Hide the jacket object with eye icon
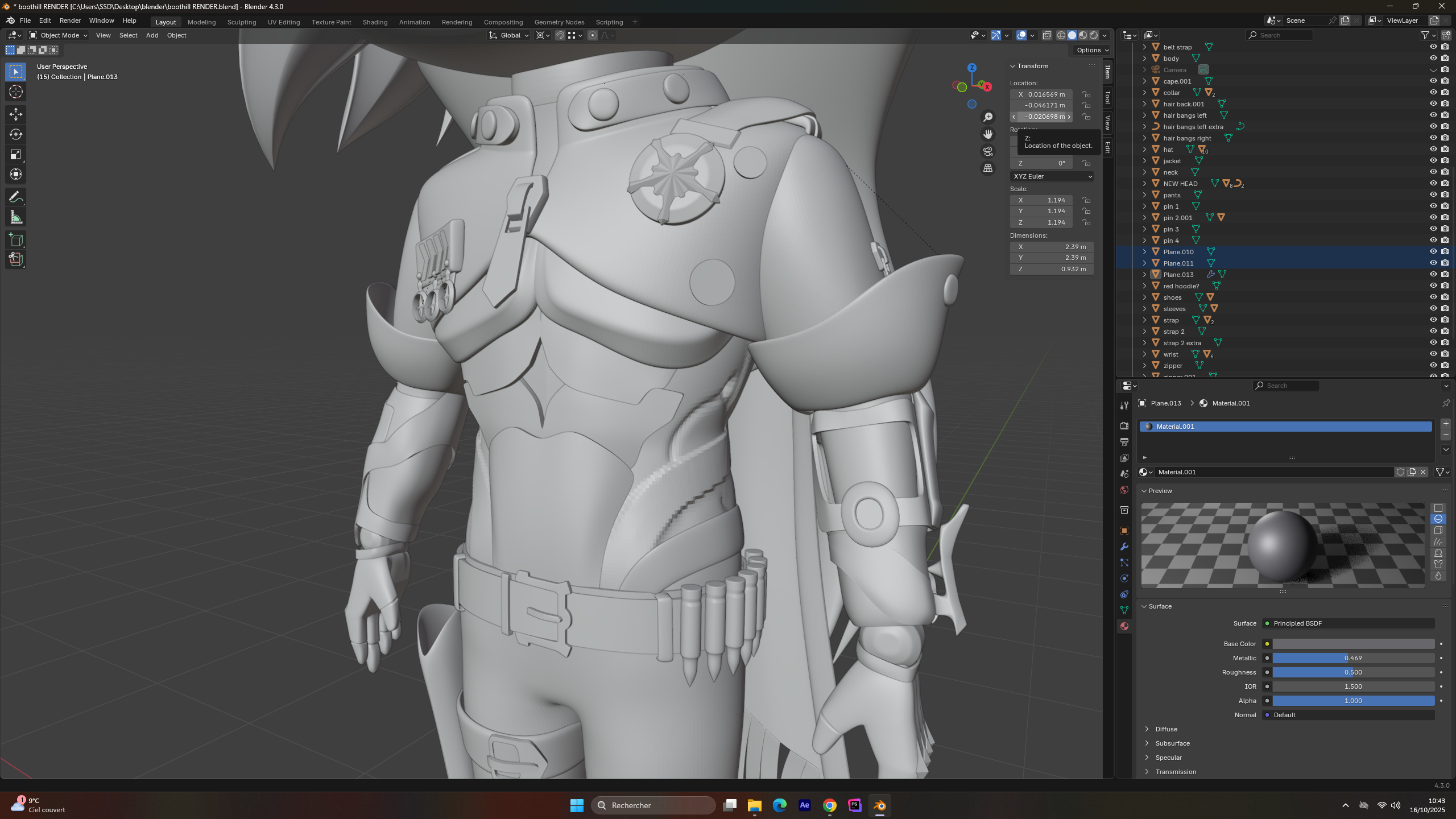 (1433, 161)
